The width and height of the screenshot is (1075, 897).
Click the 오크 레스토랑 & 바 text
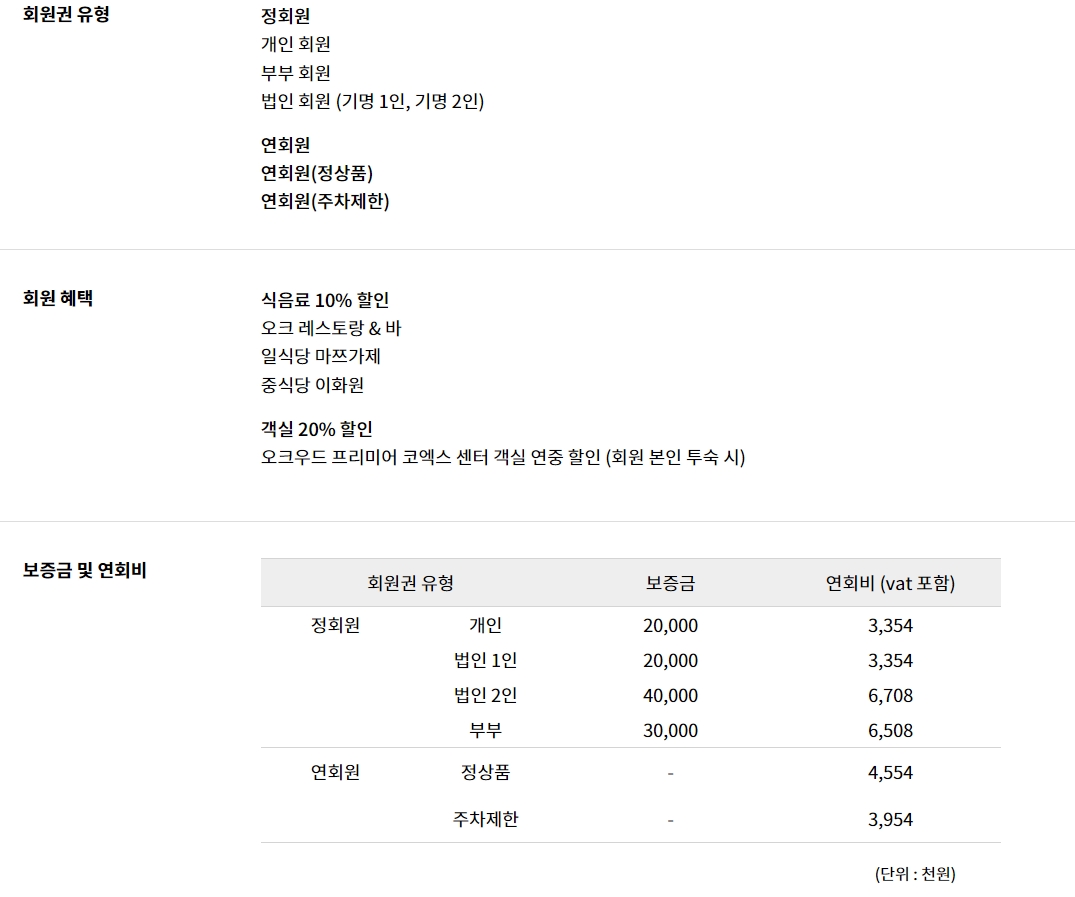(x=331, y=328)
